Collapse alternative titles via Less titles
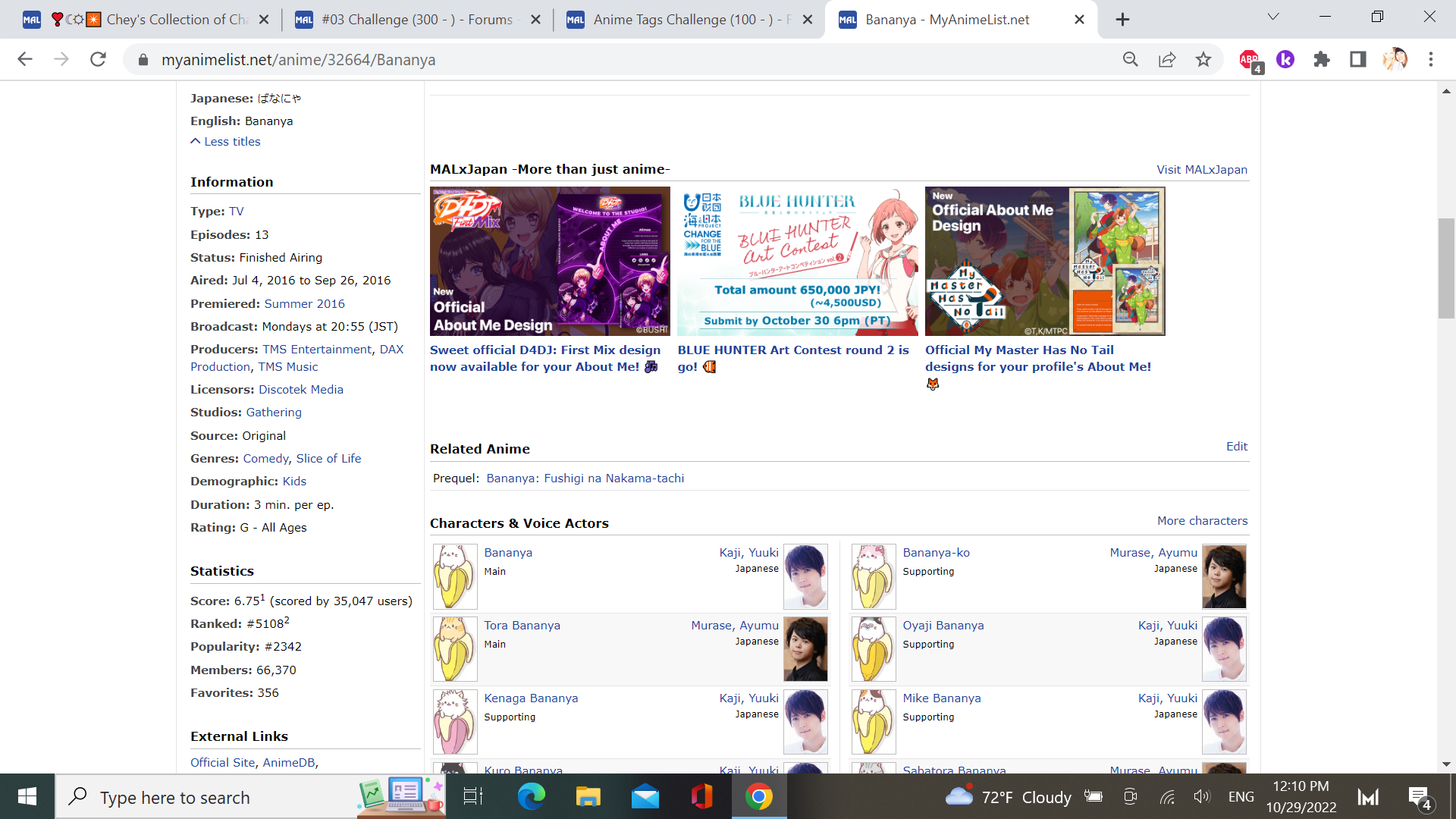This screenshot has height=819, width=1456. click(231, 142)
